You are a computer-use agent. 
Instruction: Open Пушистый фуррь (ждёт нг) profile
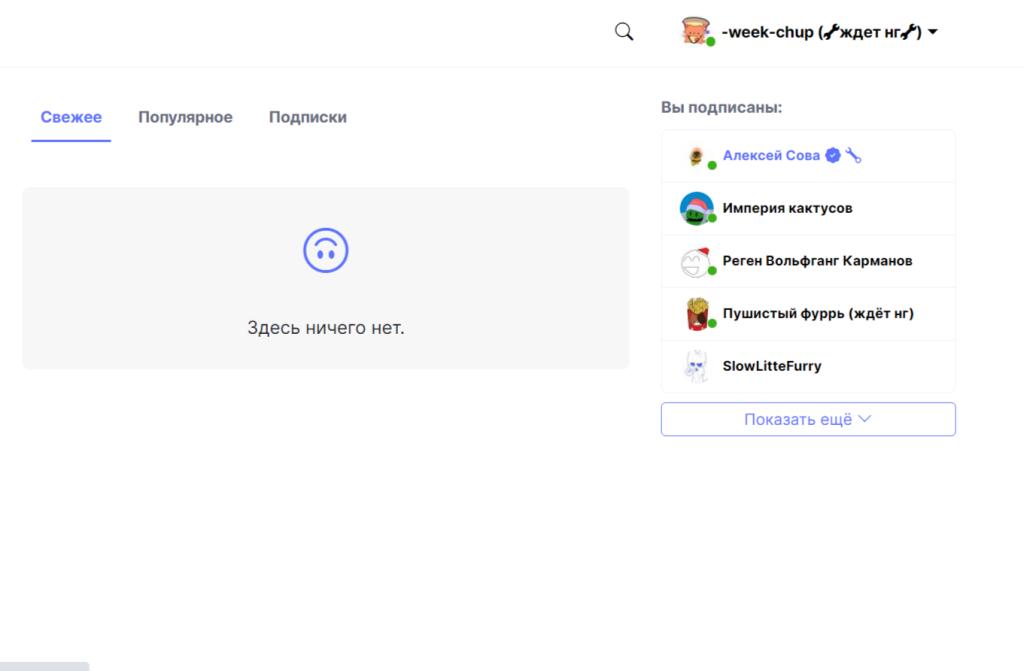click(818, 314)
